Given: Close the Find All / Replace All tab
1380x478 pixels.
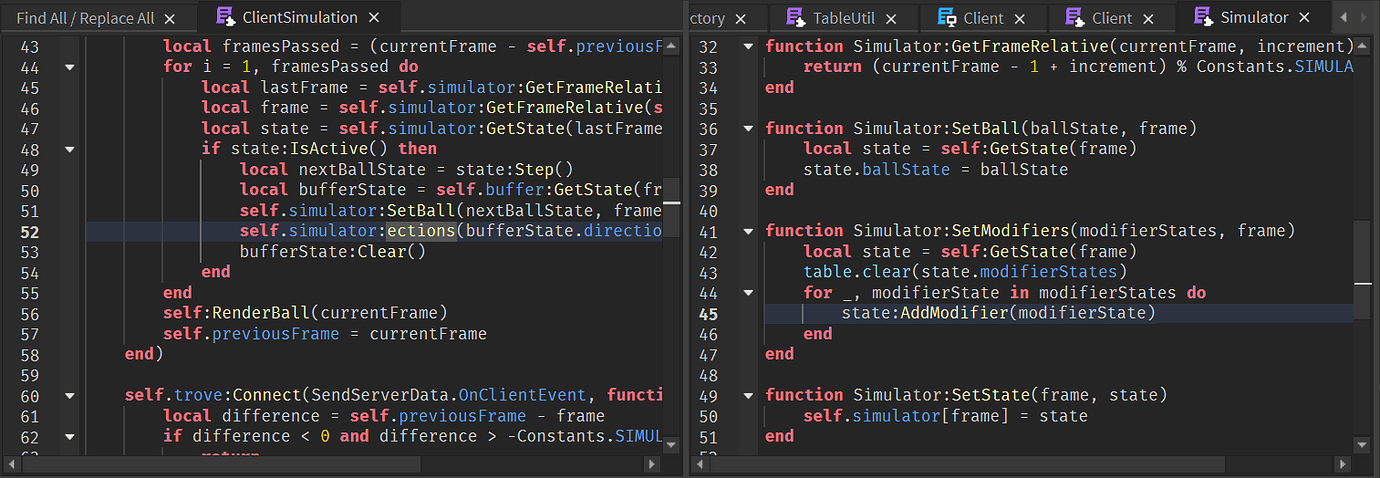Looking at the screenshot, I should click(x=169, y=18).
